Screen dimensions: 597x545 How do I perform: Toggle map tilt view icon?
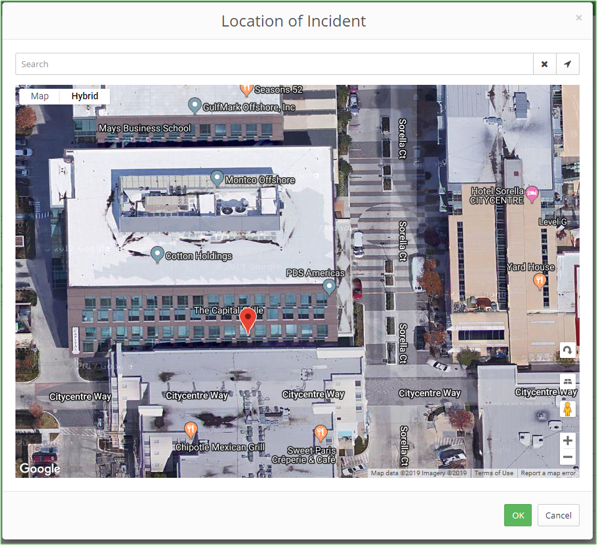click(x=567, y=381)
